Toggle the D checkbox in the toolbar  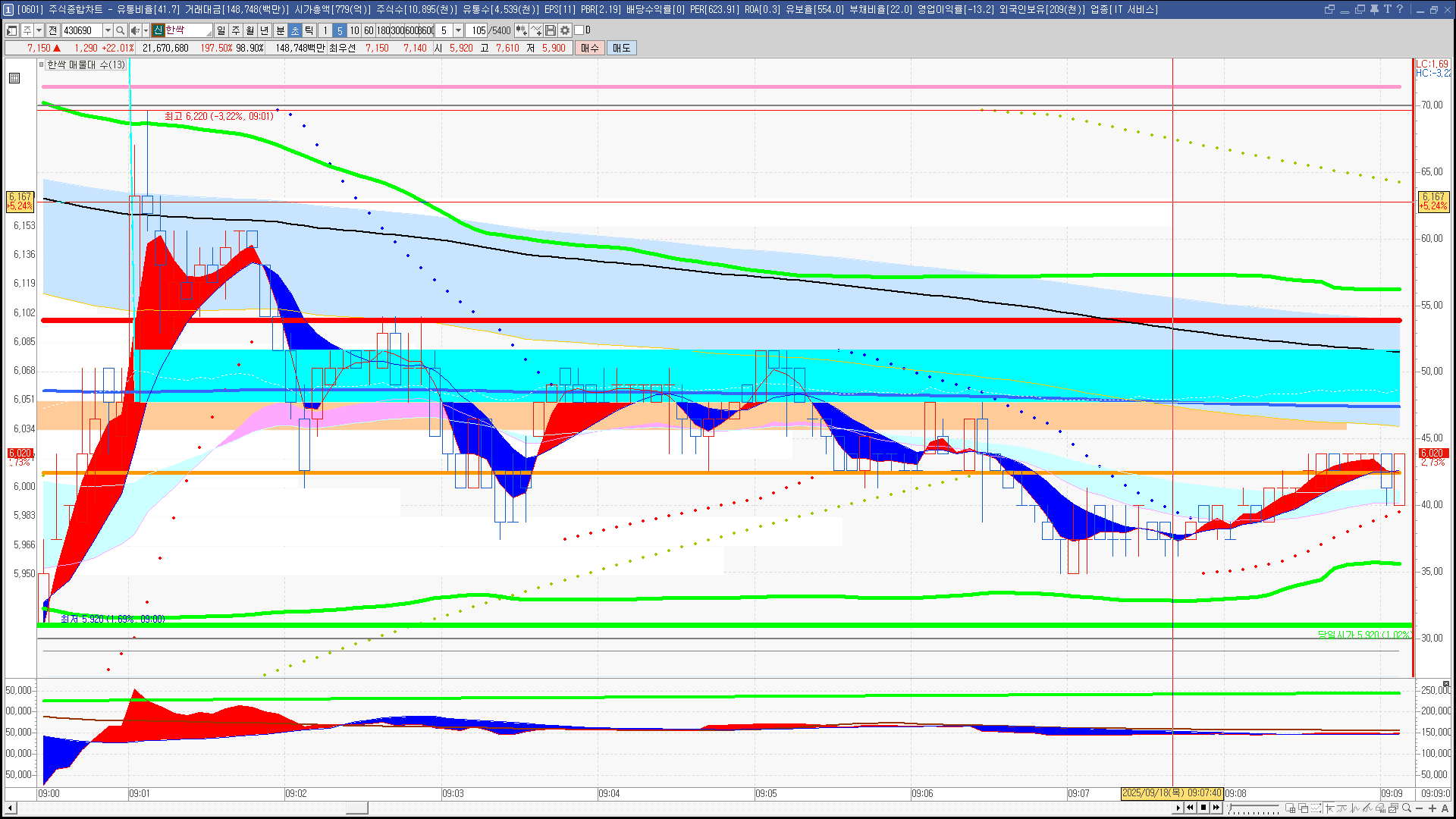579,30
